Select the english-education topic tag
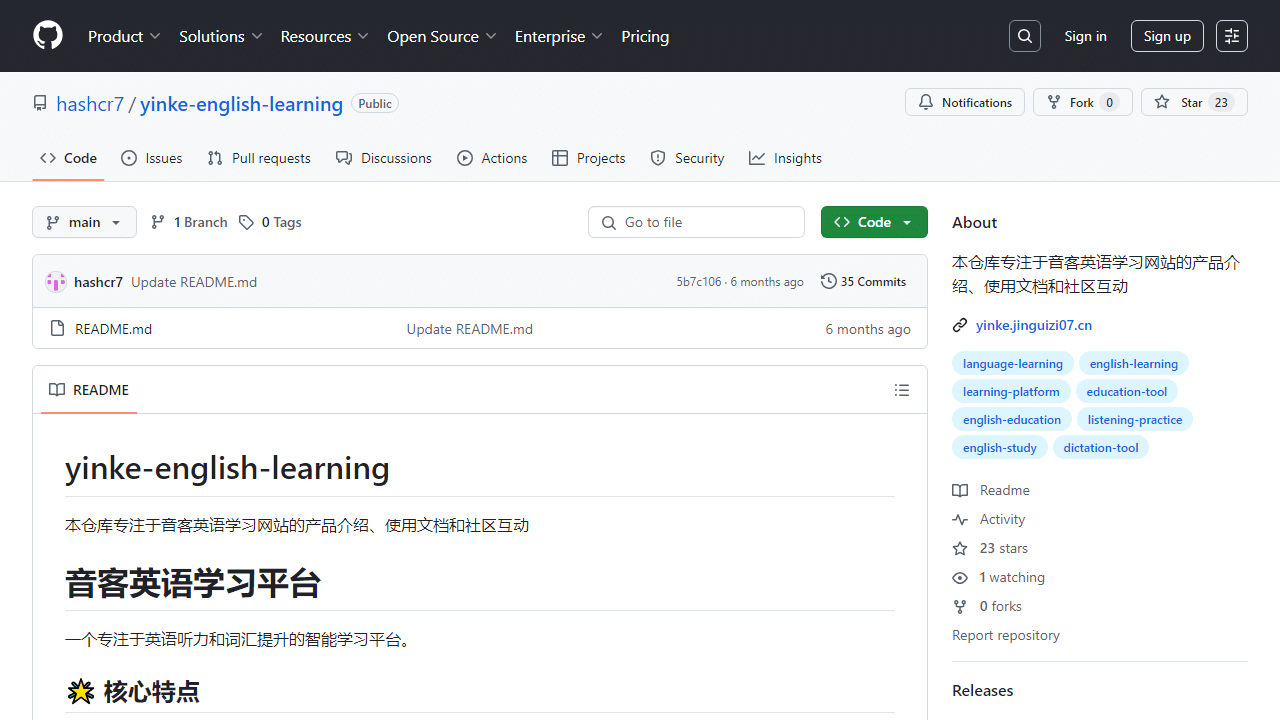Screen dimensions: 1280x720 (x=1012, y=420)
